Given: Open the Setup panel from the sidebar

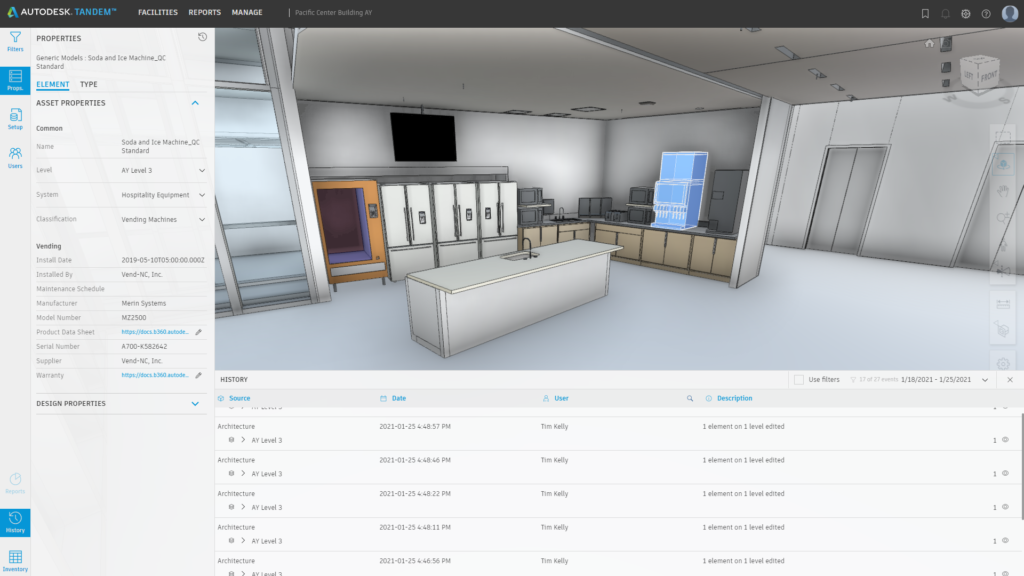Looking at the screenshot, I should (x=14, y=119).
